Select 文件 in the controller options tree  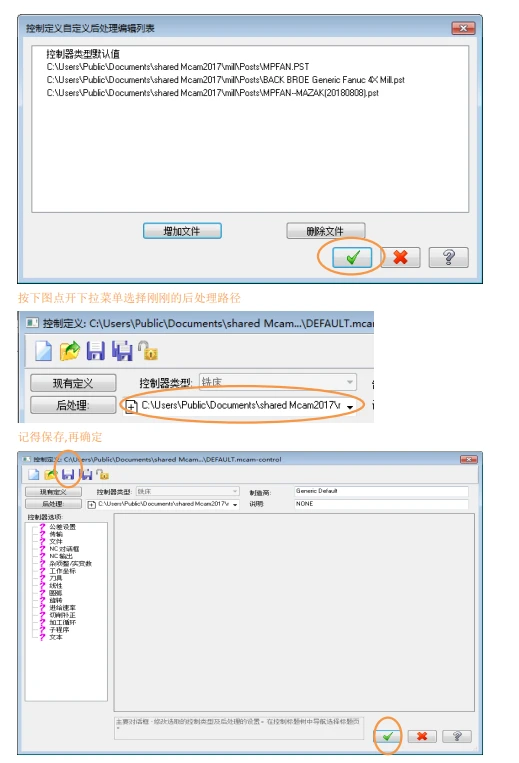56,542
